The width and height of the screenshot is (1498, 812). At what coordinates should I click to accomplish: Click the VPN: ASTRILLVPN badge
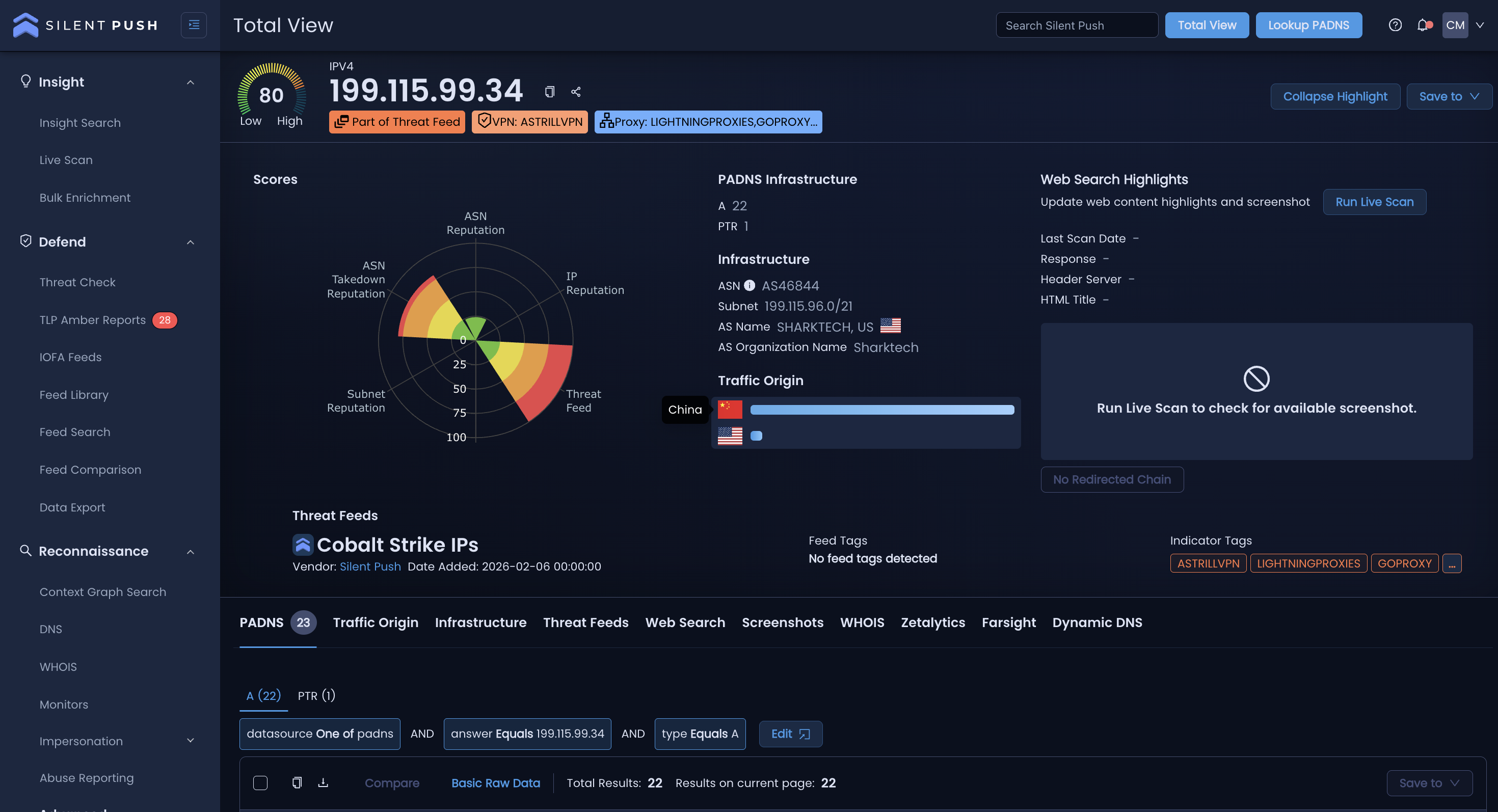529,122
